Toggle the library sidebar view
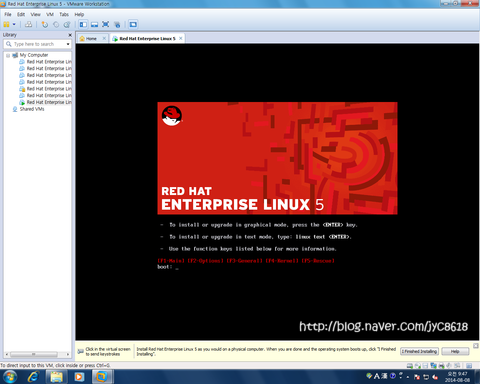This screenshot has width=480, height=384. pos(83,24)
